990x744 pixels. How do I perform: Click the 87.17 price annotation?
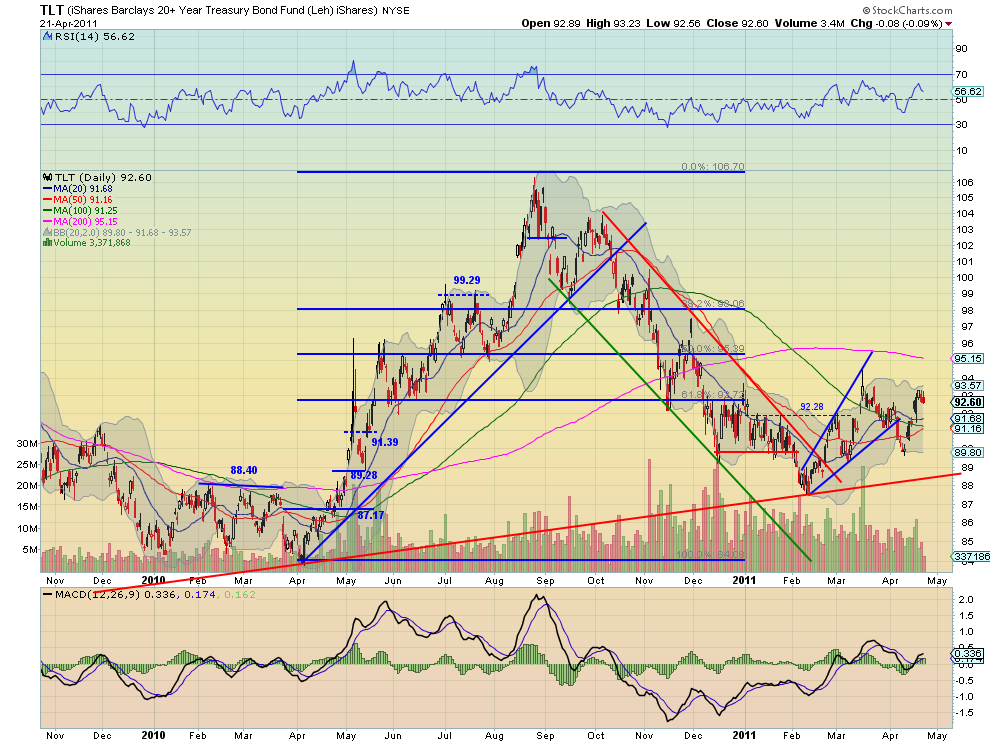point(371,515)
